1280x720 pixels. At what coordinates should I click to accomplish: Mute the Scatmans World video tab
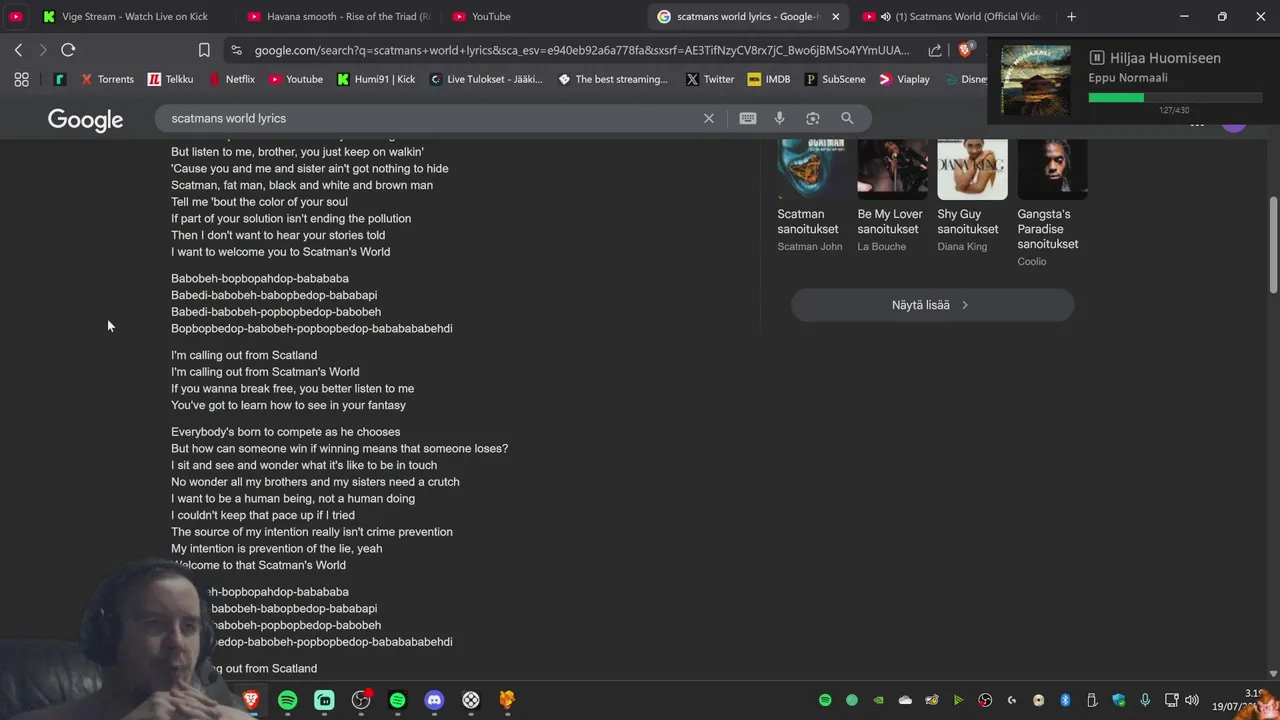coord(885,16)
